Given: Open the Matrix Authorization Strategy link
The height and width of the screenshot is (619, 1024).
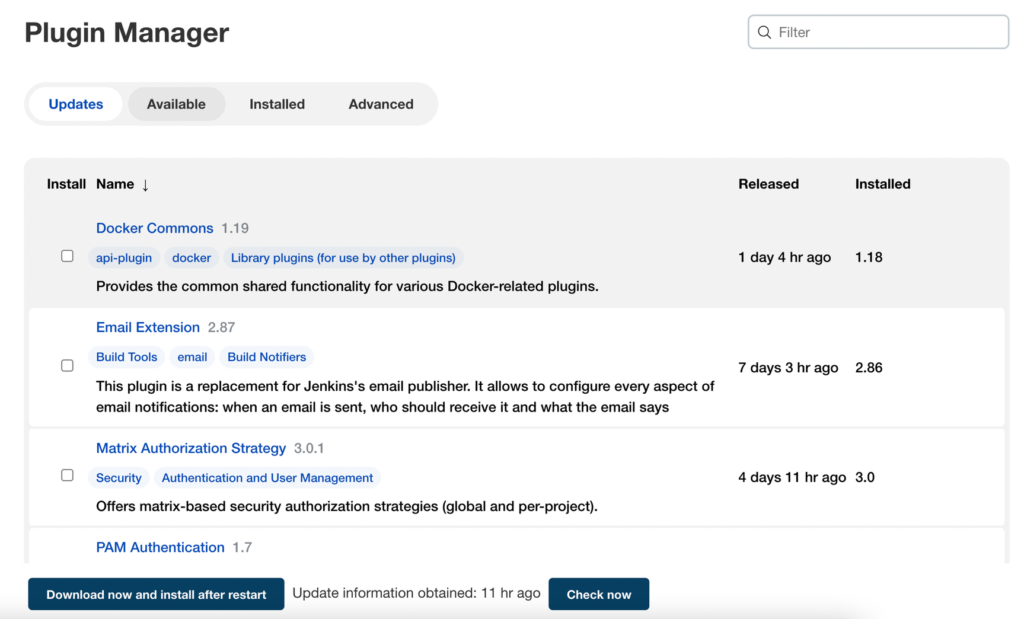Looking at the screenshot, I should (x=191, y=448).
